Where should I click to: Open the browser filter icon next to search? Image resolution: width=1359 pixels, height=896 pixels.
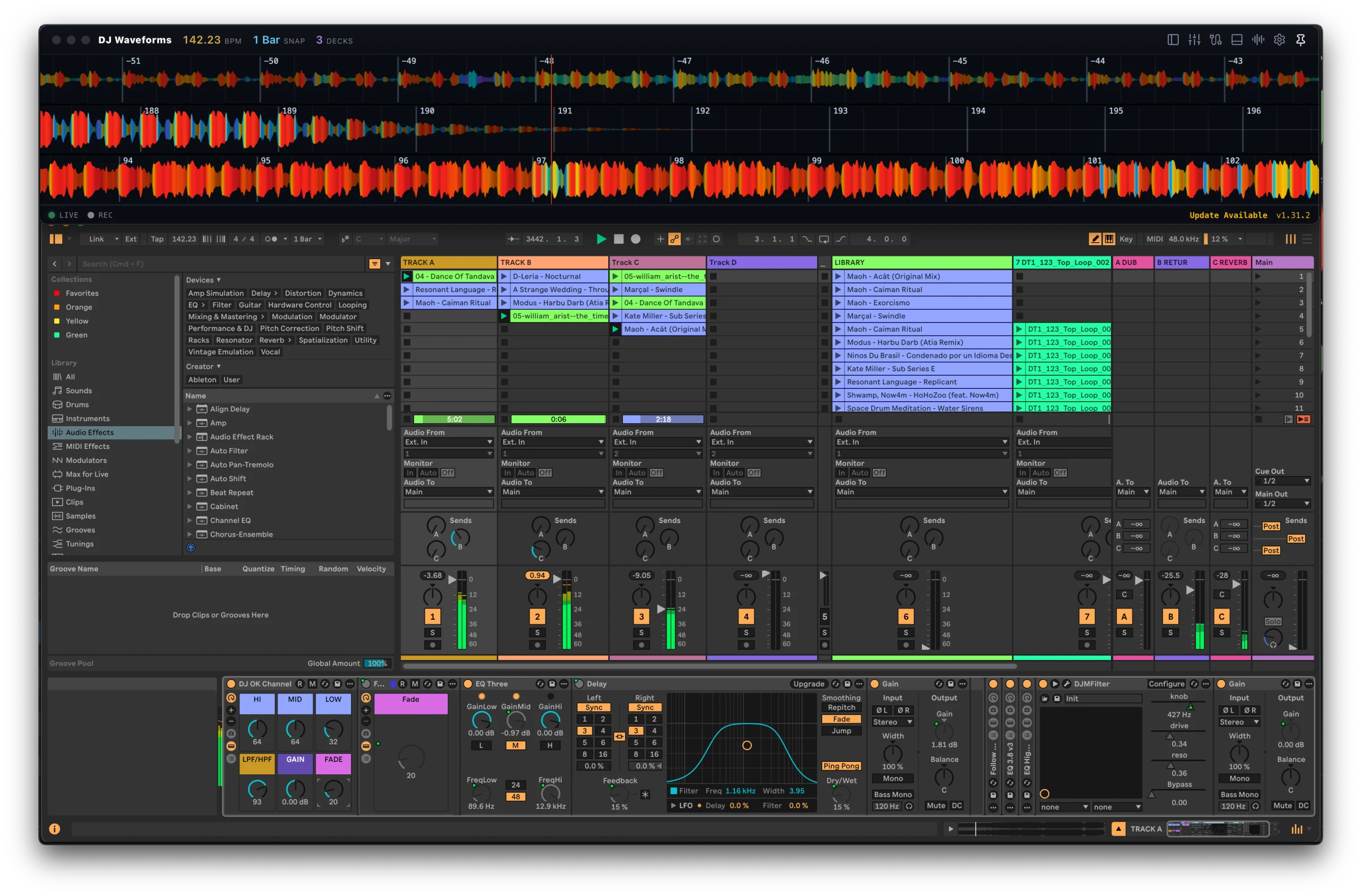374,263
